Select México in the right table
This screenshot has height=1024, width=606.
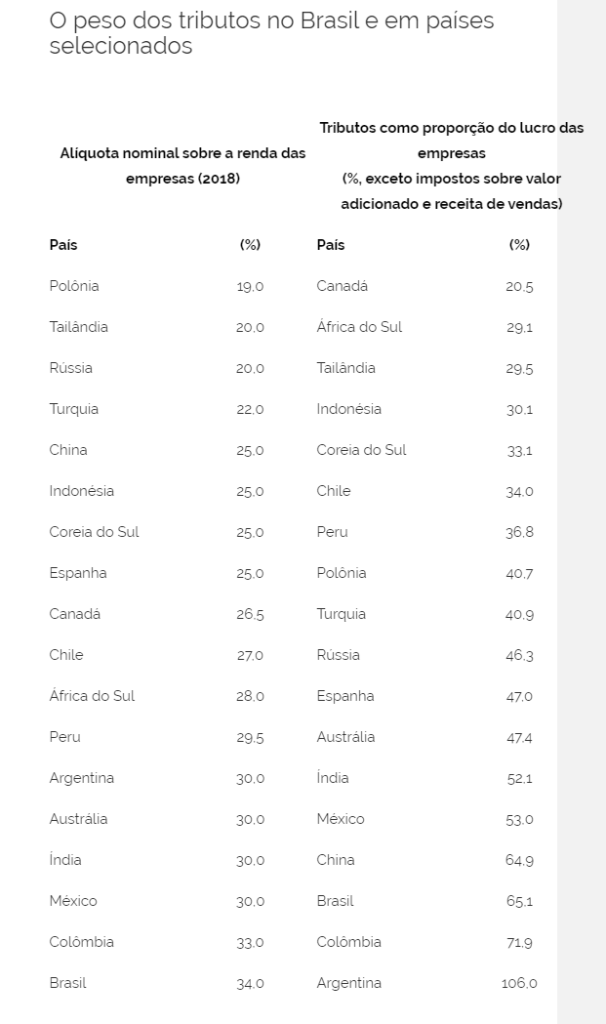(340, 819)
